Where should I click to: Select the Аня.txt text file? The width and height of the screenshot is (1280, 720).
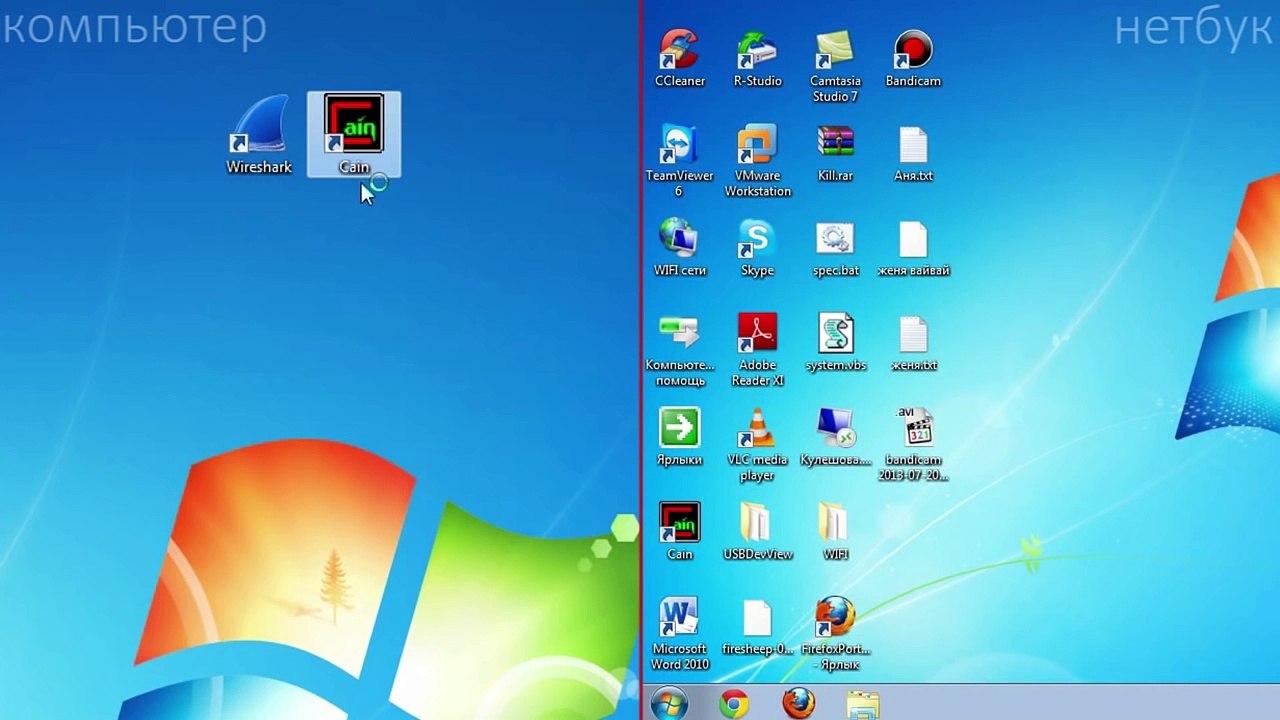click(x=913, y=154)
